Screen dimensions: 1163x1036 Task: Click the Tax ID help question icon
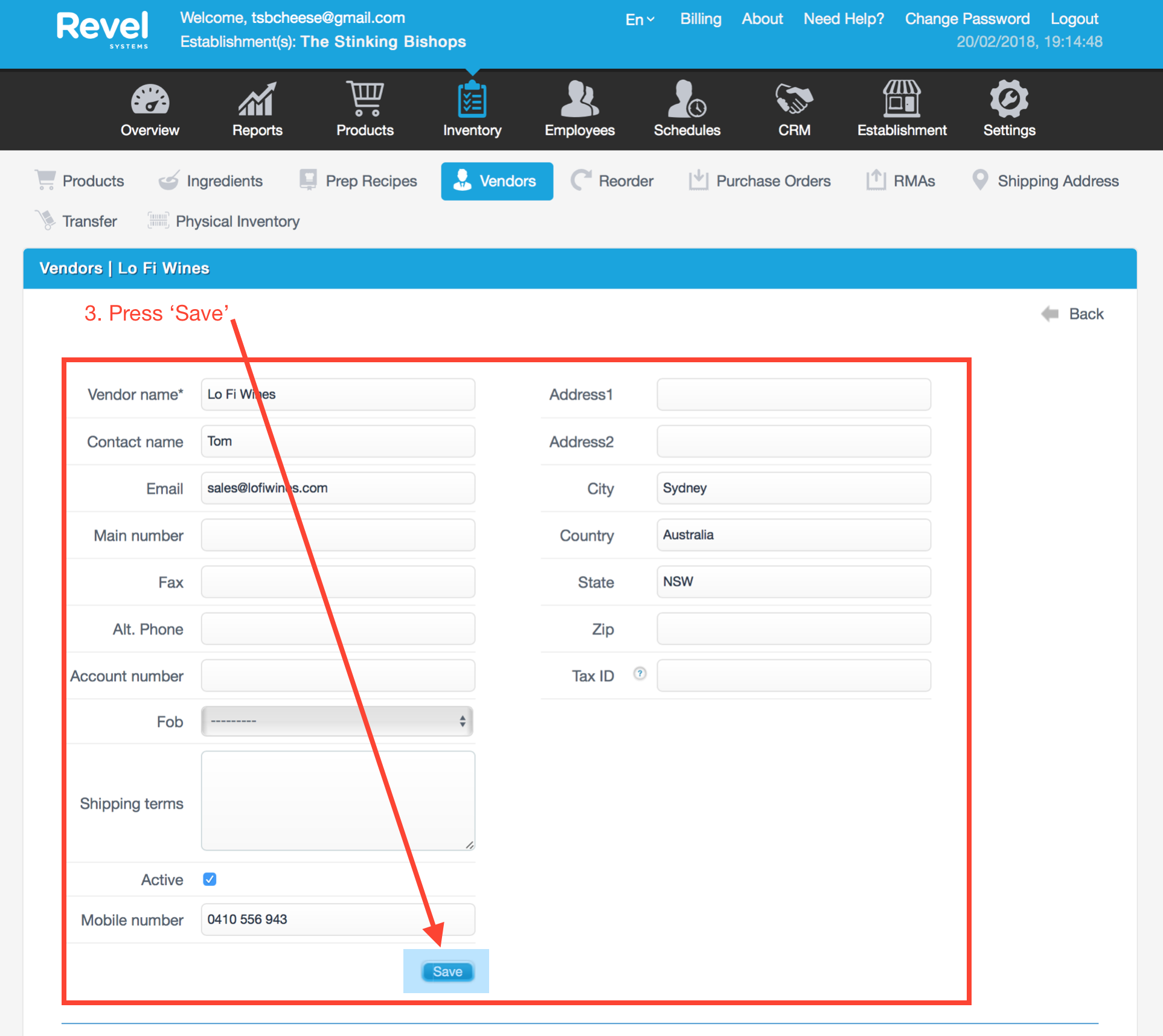pos(639,673)
